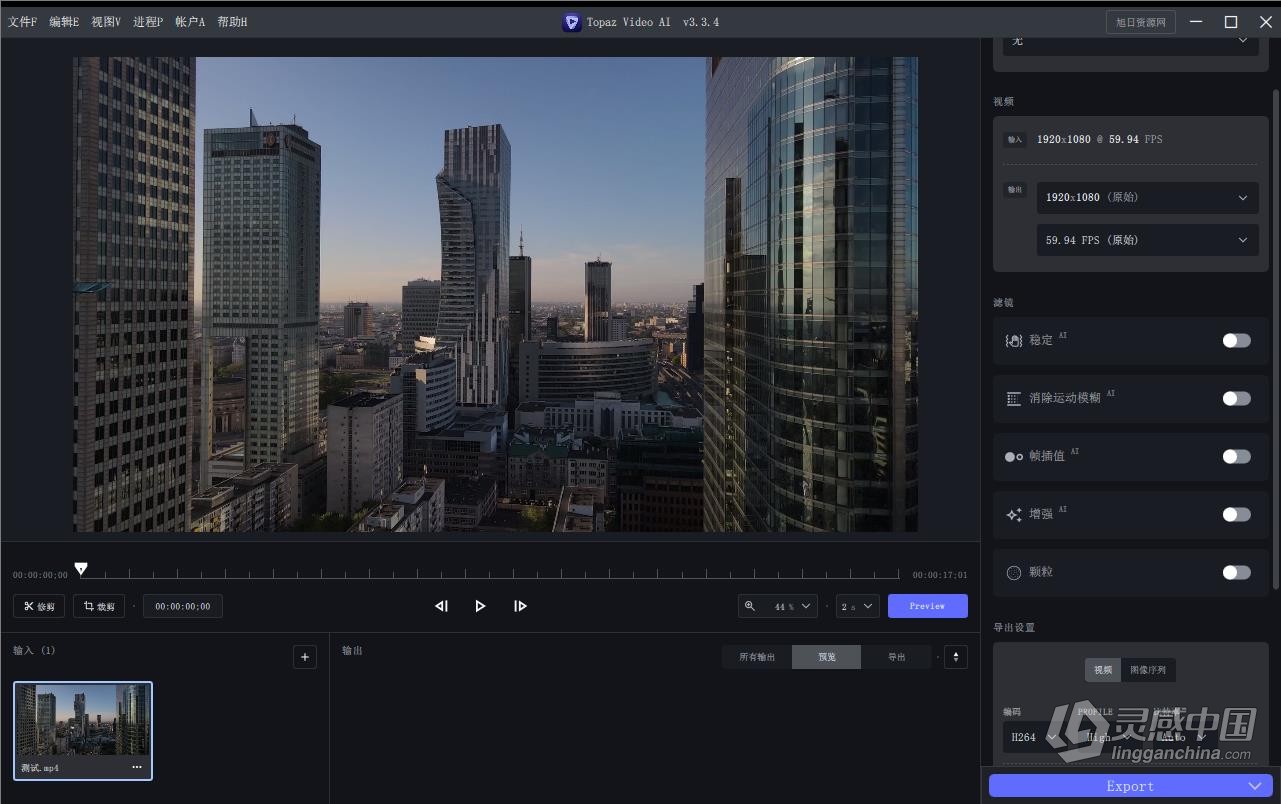Viewport: 1281px width, 804px height.
Task: Toggle the 颗粒 grain switch
Action: click(x=1236, y=572)
